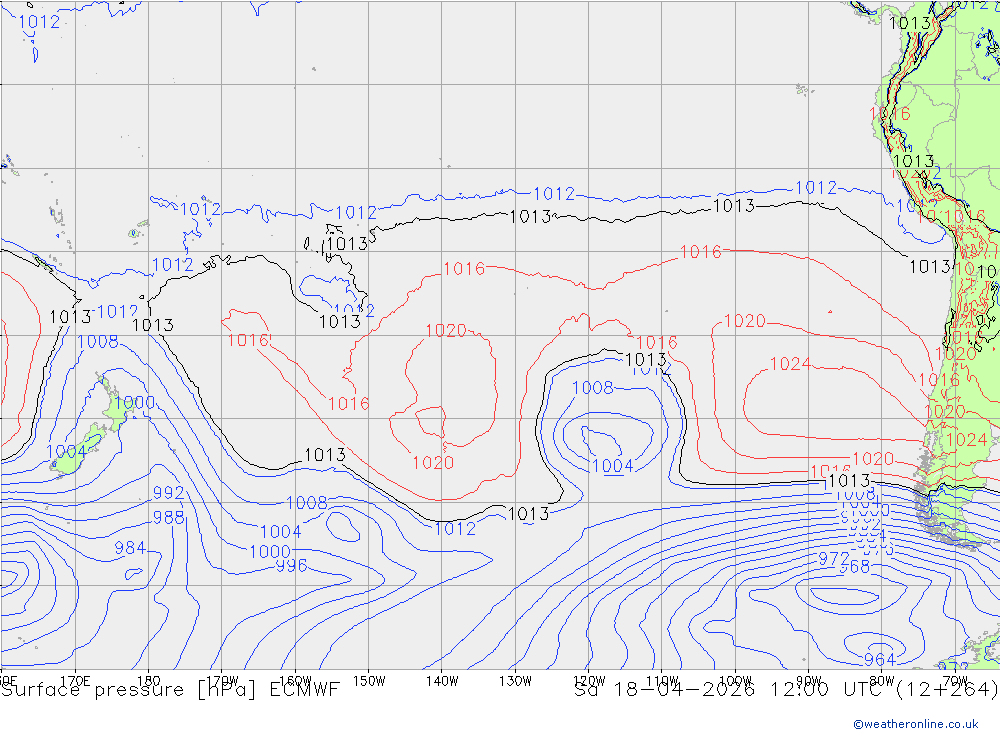Click the 1008 label north of New Zealand
The width and height of the screenshot is (1000, 733).
point(98,342)
